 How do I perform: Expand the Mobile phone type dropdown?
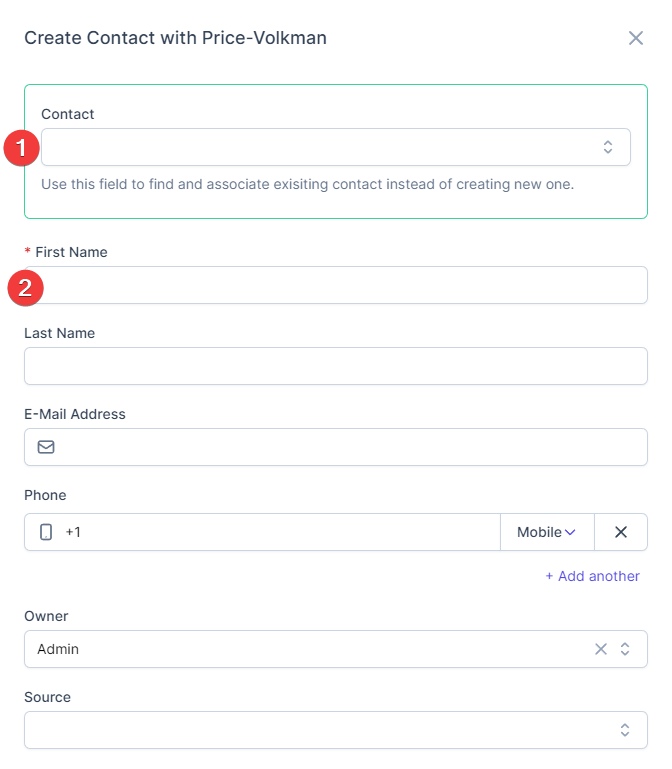coord(547,532)
